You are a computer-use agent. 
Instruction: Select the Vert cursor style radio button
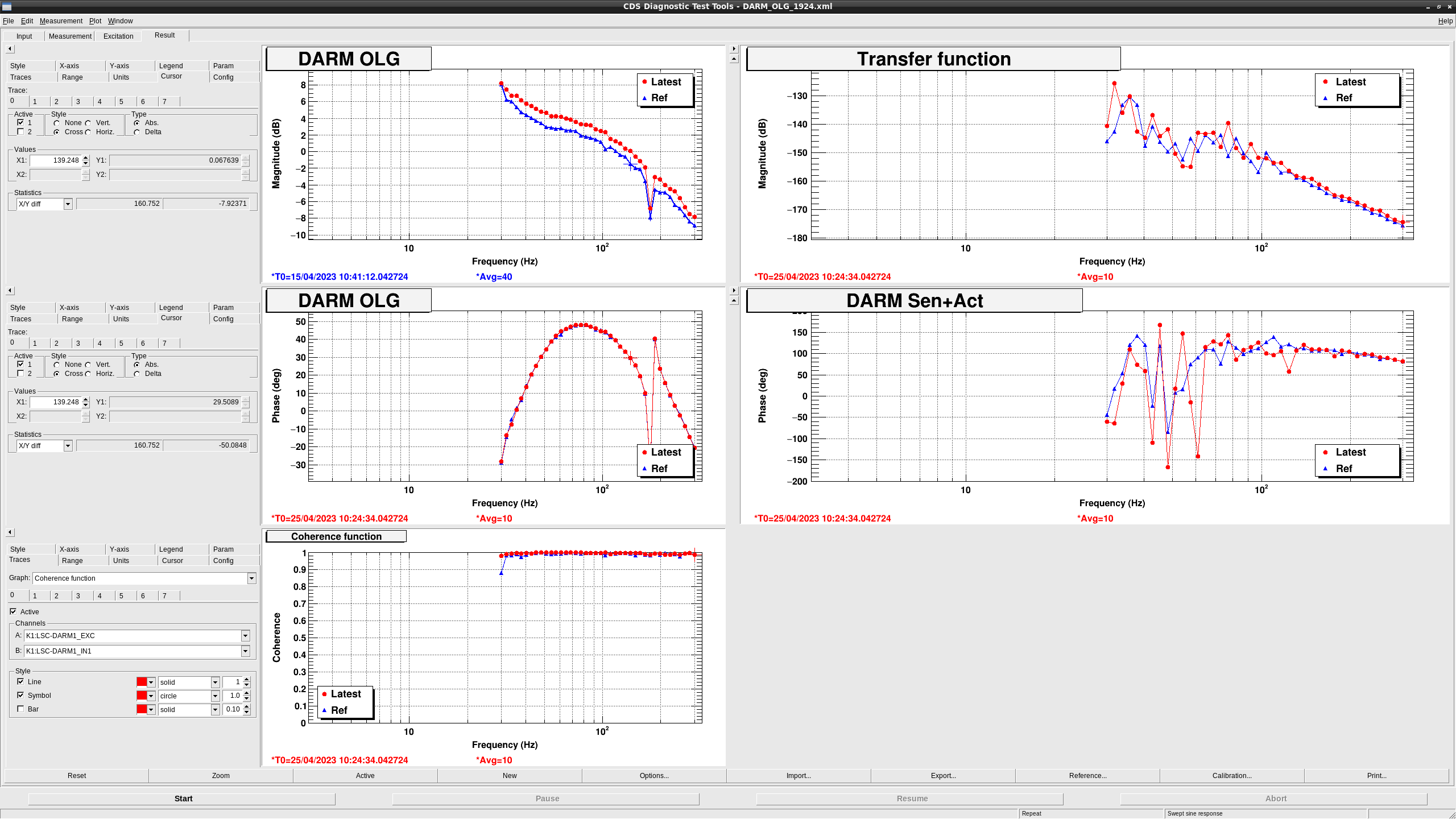tap(89, 123)
